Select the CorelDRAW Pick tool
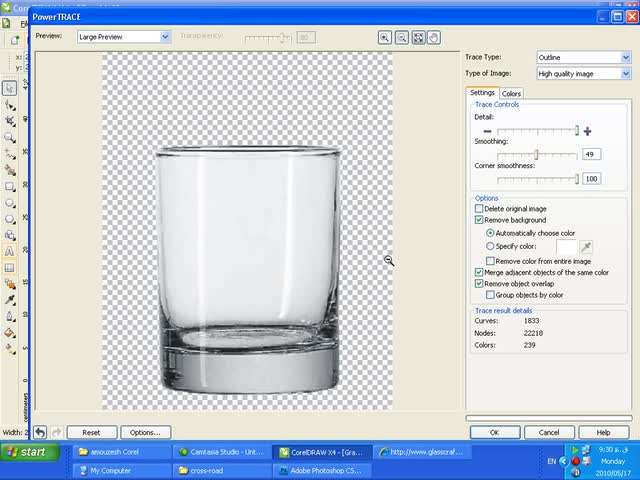The image size is (640, 480). [9, 88]
